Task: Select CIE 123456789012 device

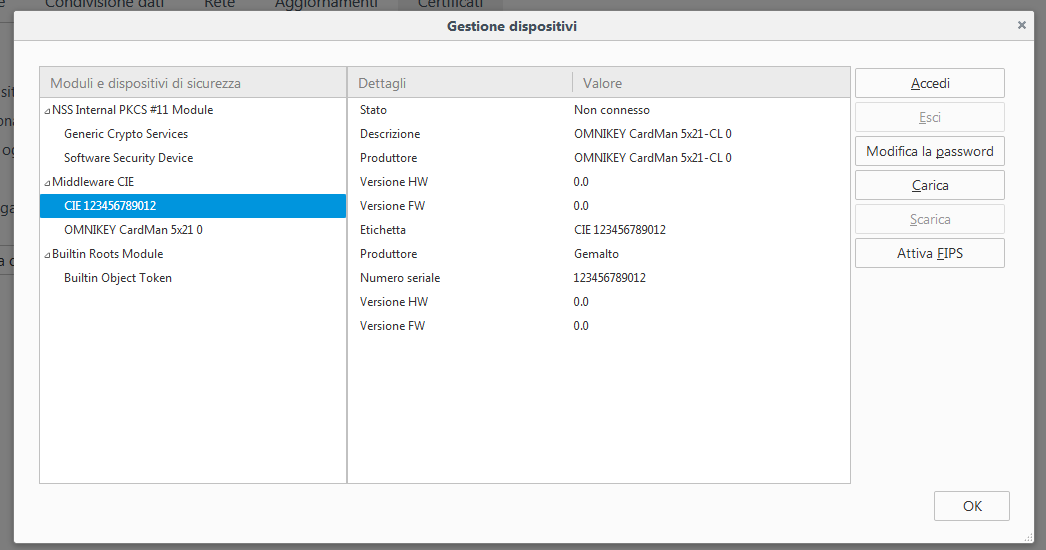Action: (x=193, y=206)
